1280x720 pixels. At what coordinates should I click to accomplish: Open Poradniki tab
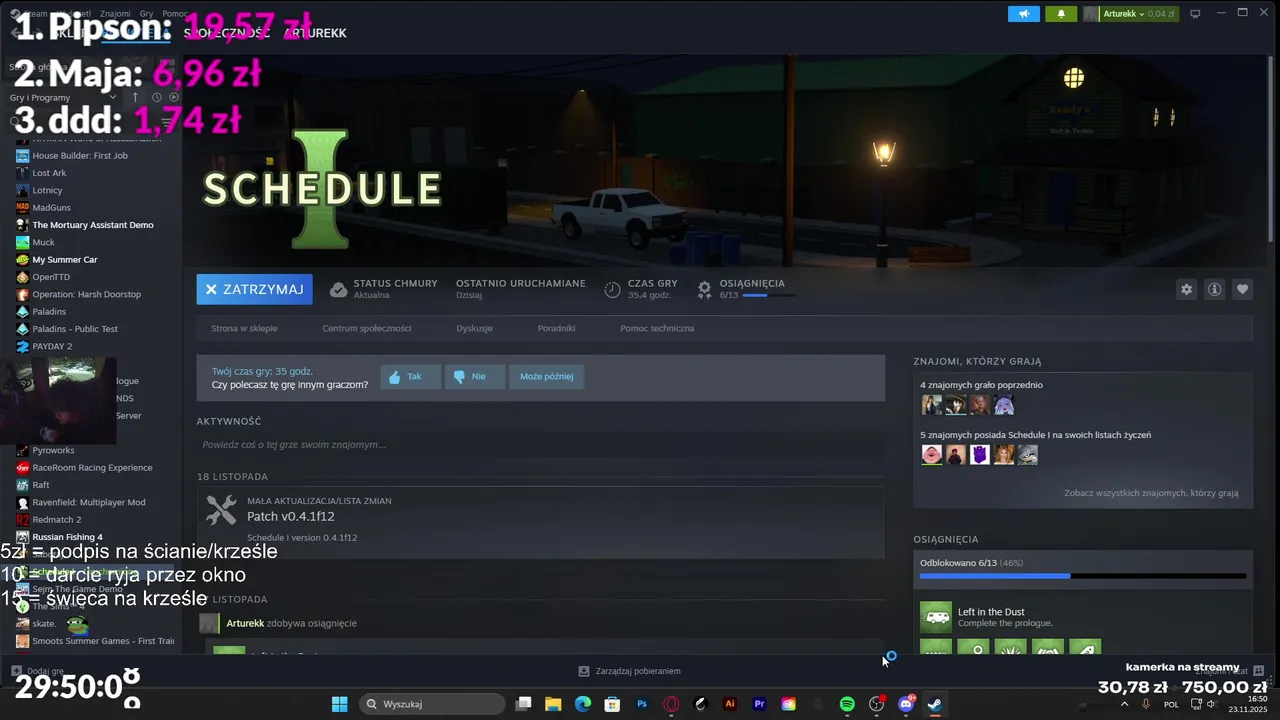click(556, 328)
